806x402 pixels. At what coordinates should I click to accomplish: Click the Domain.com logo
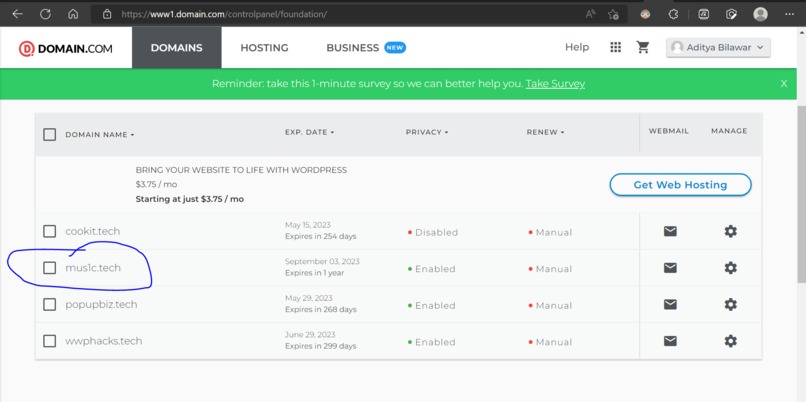[66, 48]
